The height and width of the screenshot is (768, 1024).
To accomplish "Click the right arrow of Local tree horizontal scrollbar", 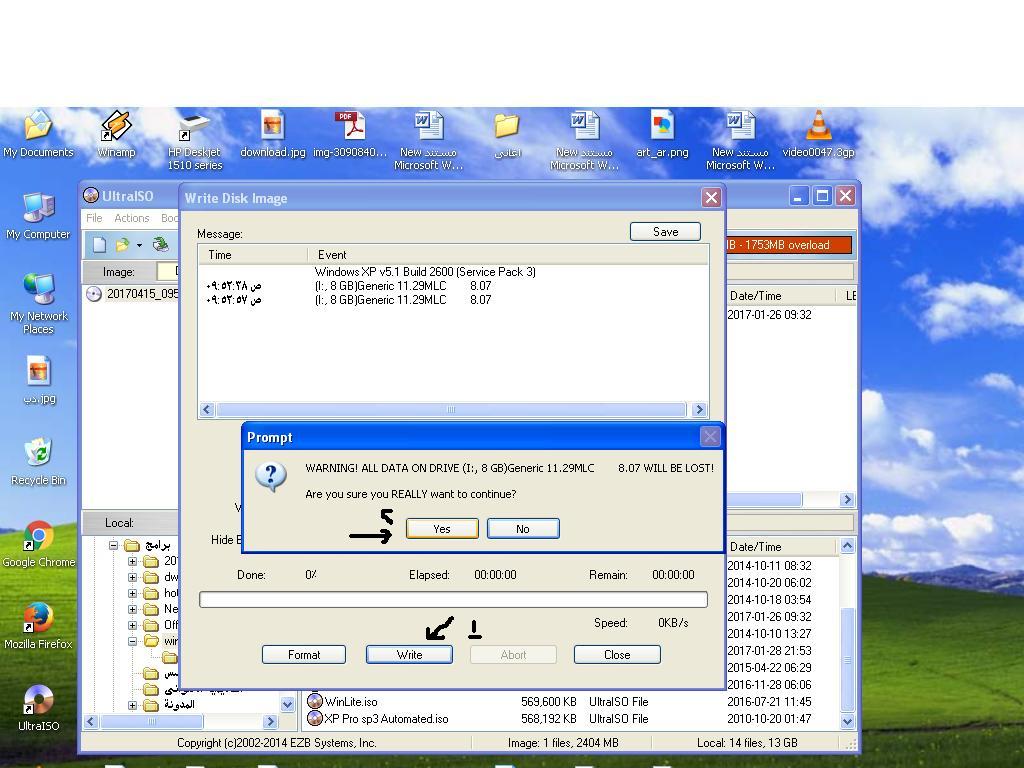I will (270, 722).
